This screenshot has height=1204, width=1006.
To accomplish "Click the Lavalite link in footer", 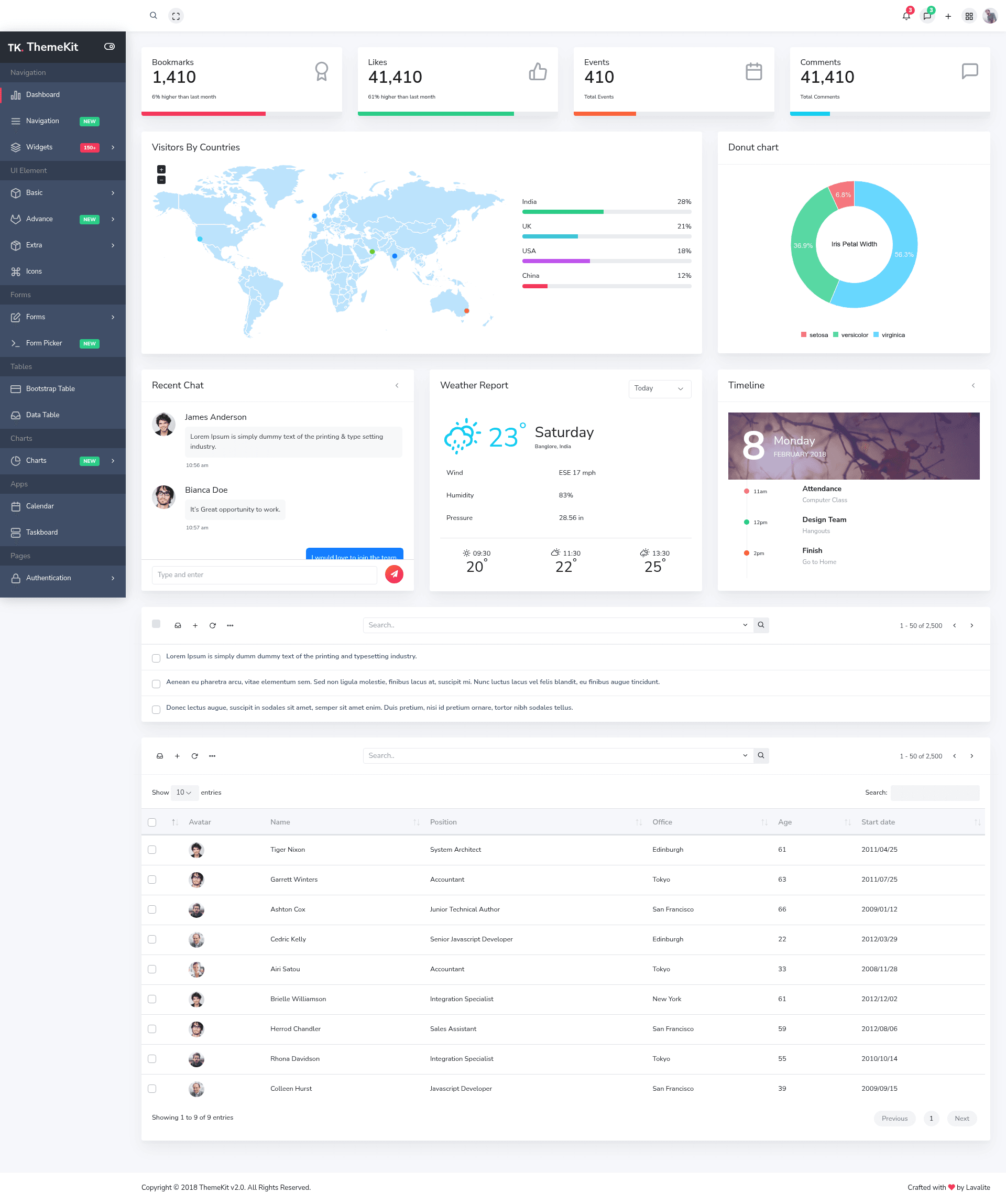I will click(978, 1187).
